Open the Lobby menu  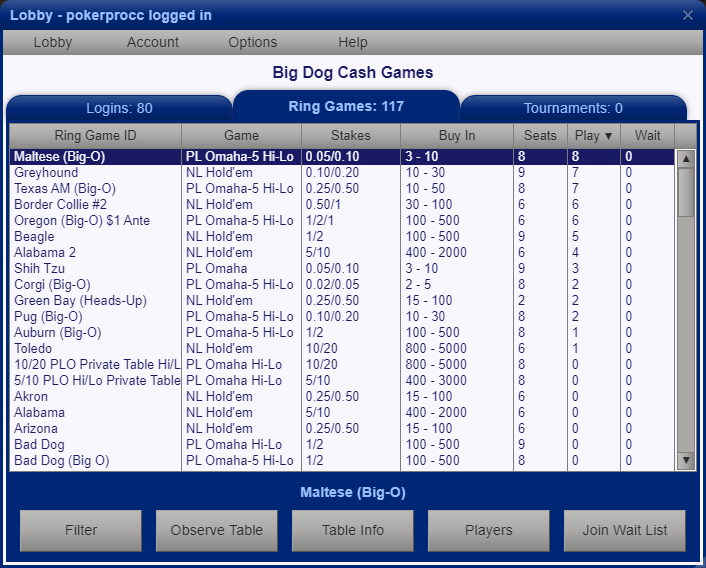(53, 42)
